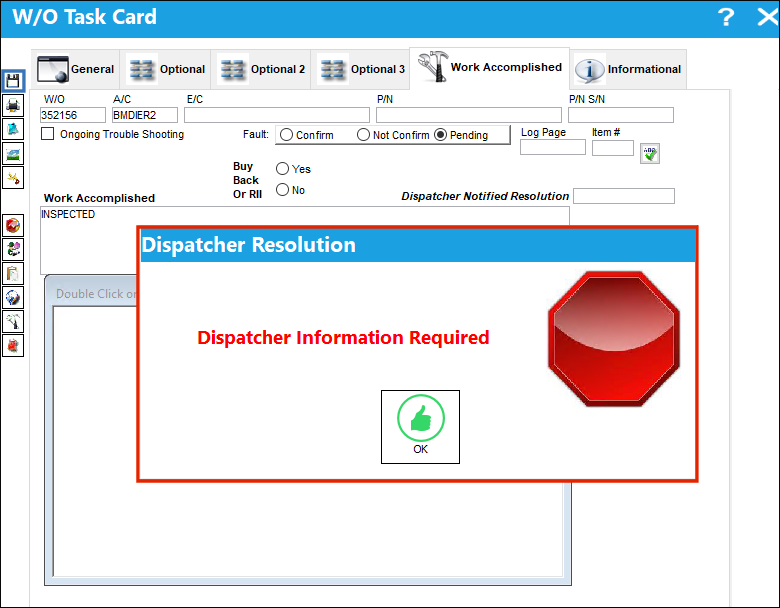Choose No for Buy Back Or RII
This screenshot has width=780, height=608.
[x=282, y=190]
